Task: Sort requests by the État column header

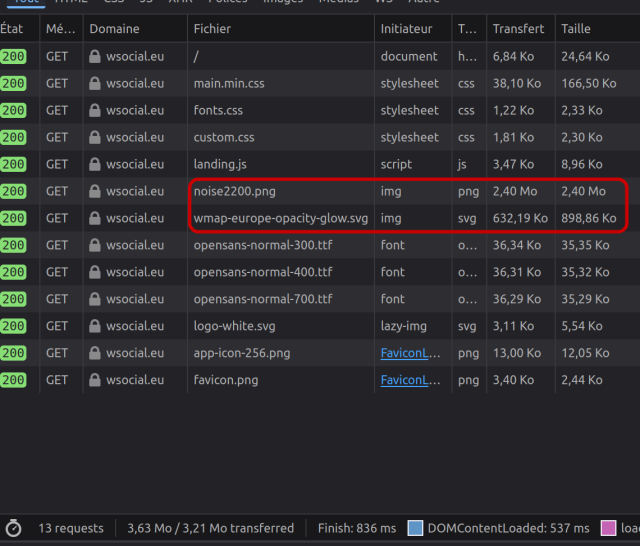Action: click(x=12, y=29)
